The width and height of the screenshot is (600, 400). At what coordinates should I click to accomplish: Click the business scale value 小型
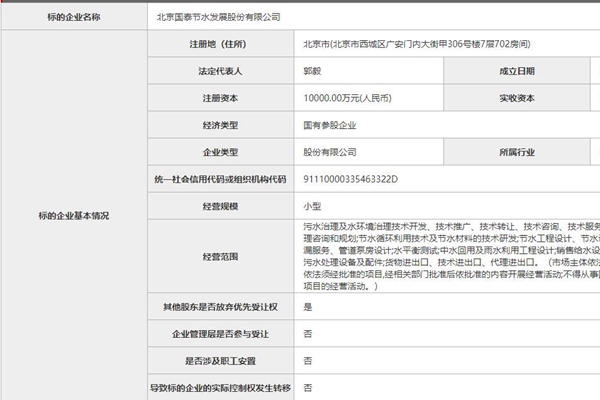pos(311,204)
